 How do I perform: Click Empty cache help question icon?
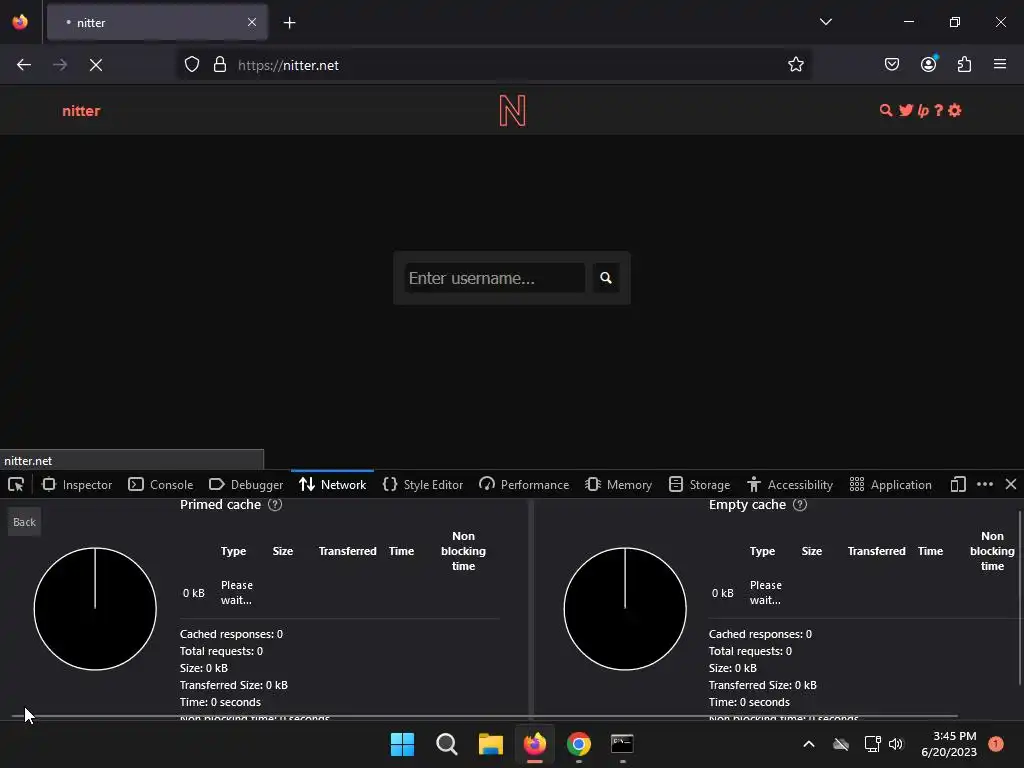[x=800, y=505]
